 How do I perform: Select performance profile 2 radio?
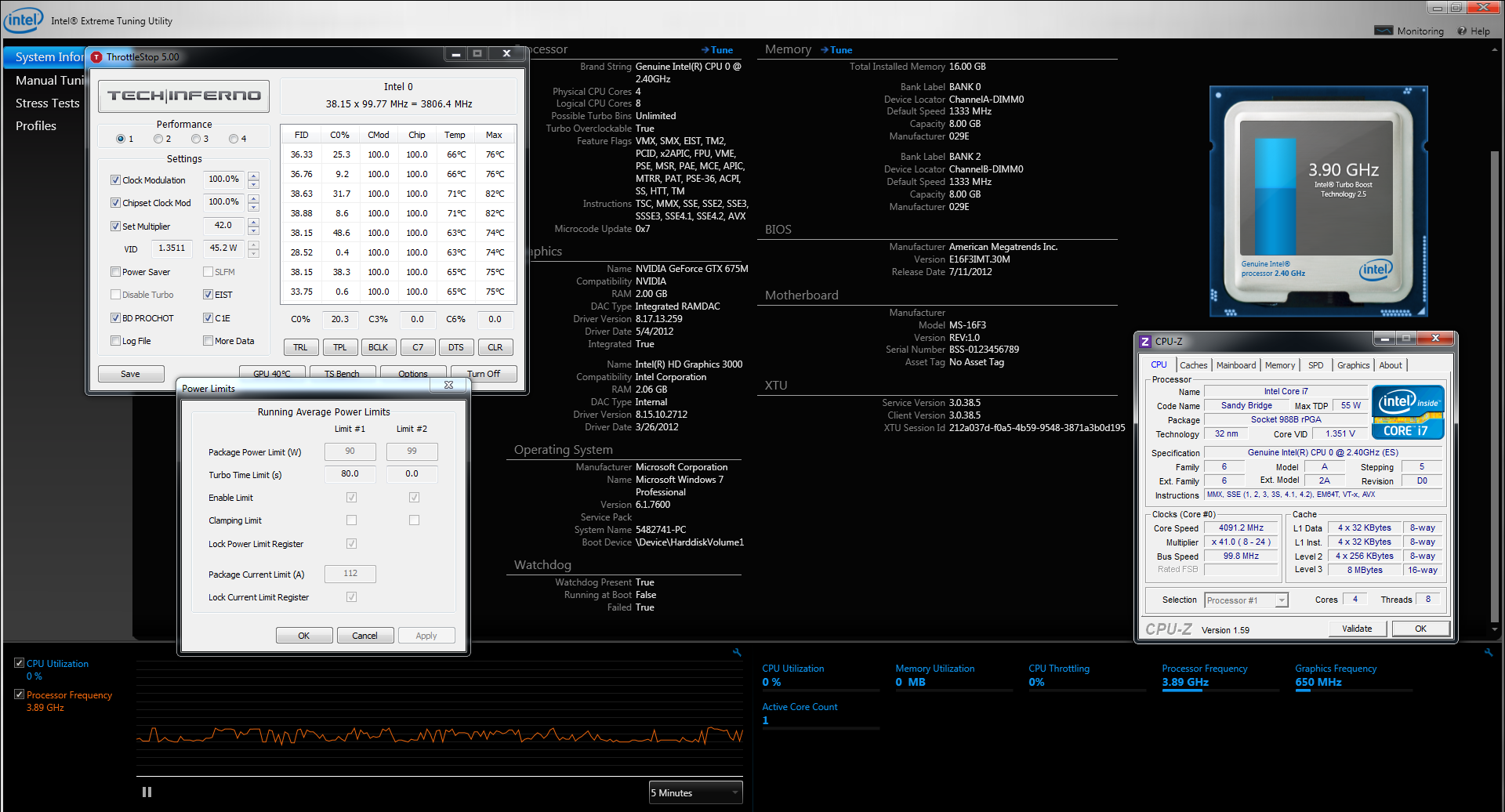(x=158, y=139)
